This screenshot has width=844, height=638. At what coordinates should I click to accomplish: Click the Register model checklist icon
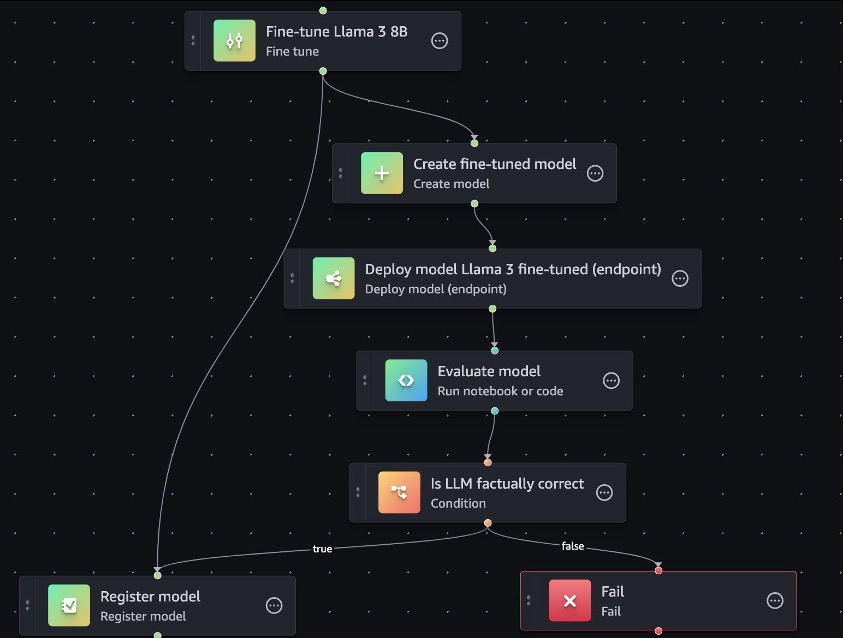tap(69, 605)
